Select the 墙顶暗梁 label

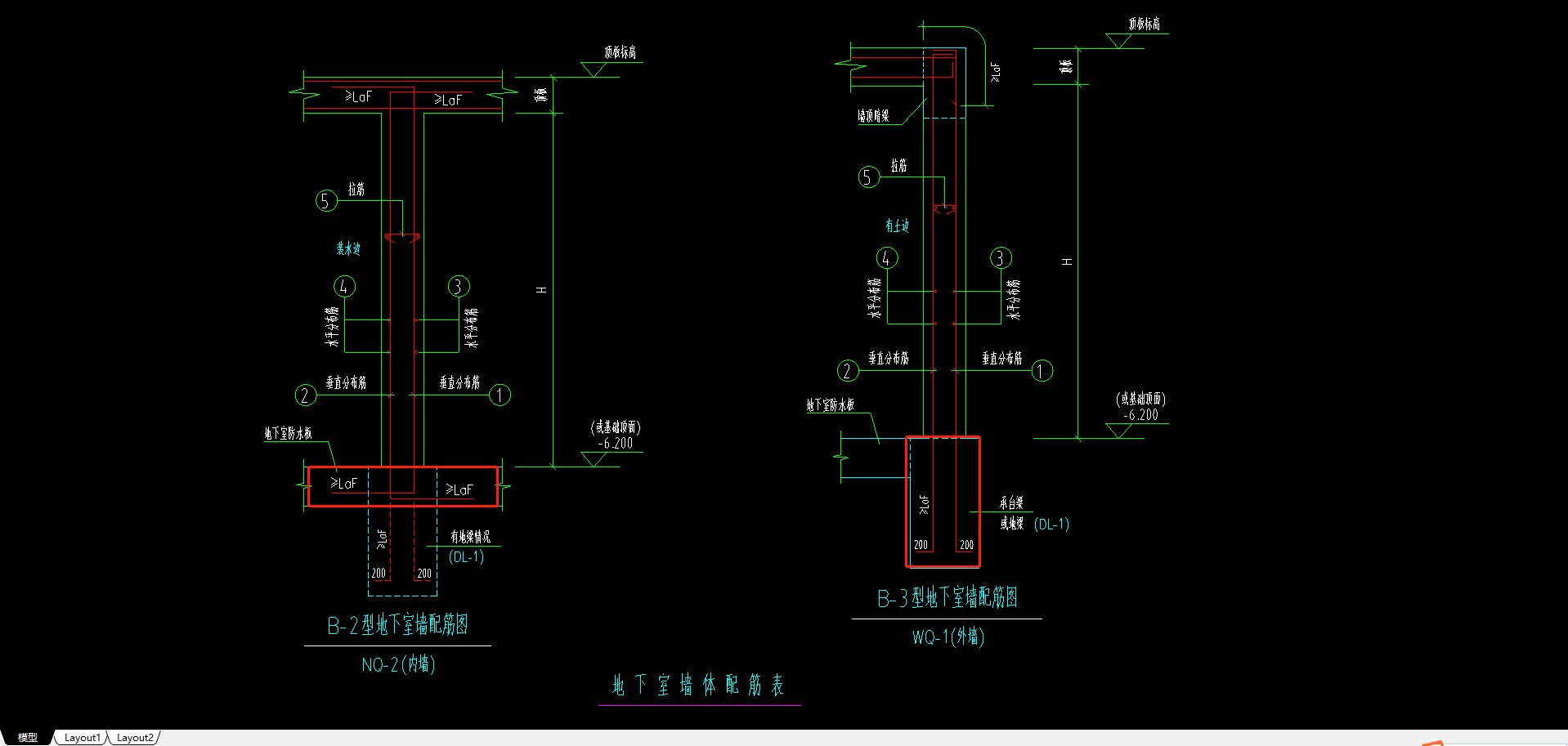873,116
